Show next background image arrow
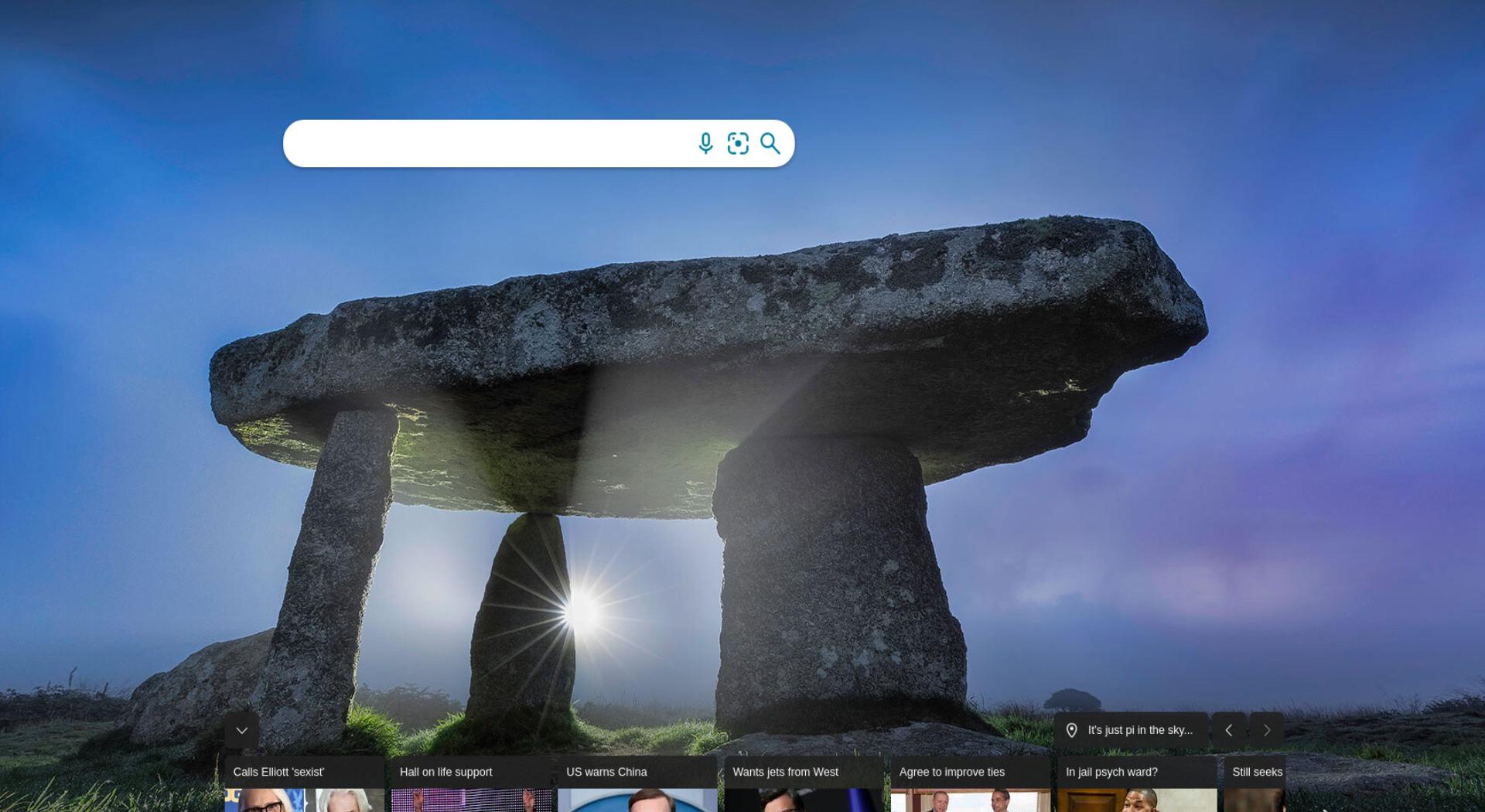Screen dimensions: 1485x812 tap(1267, 730)
